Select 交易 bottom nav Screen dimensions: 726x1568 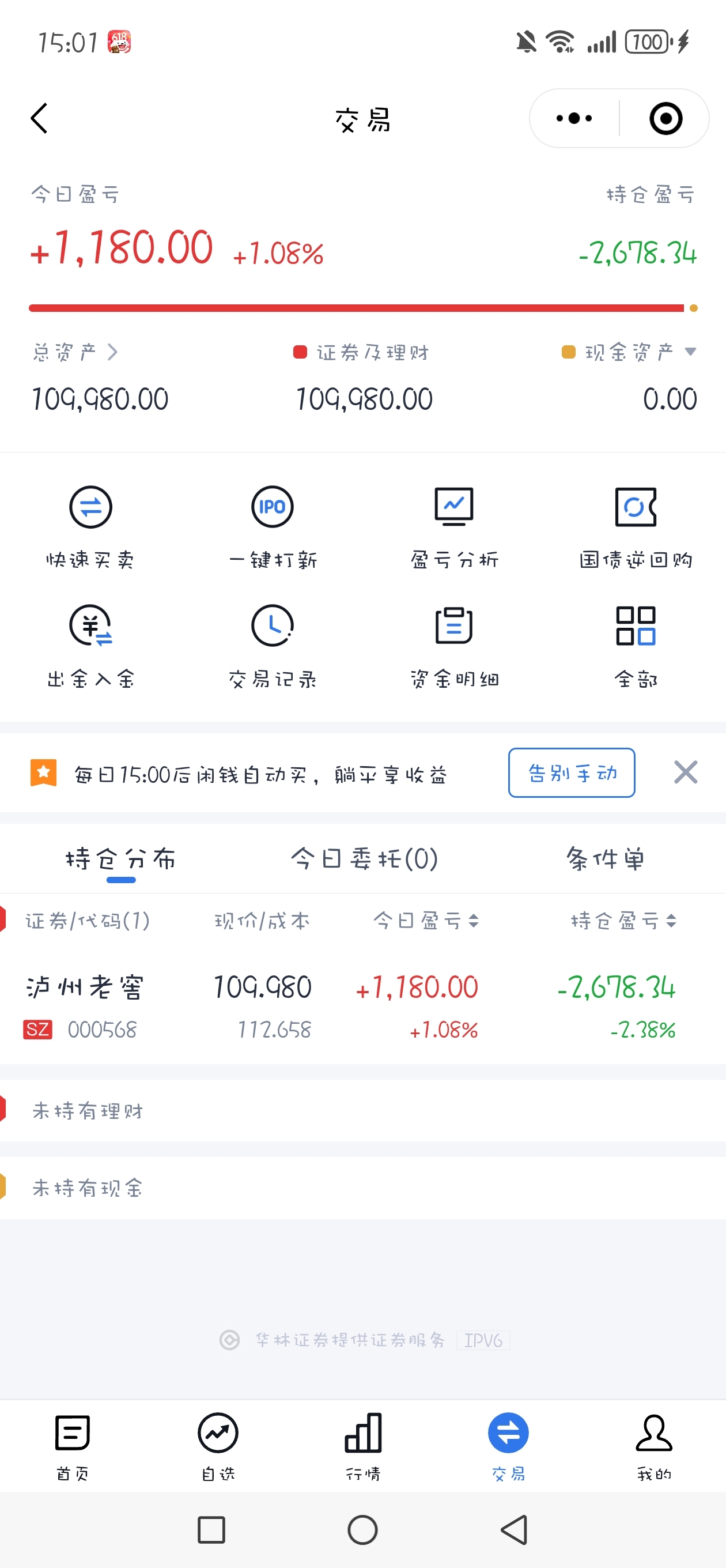[x=508, y=1446]
